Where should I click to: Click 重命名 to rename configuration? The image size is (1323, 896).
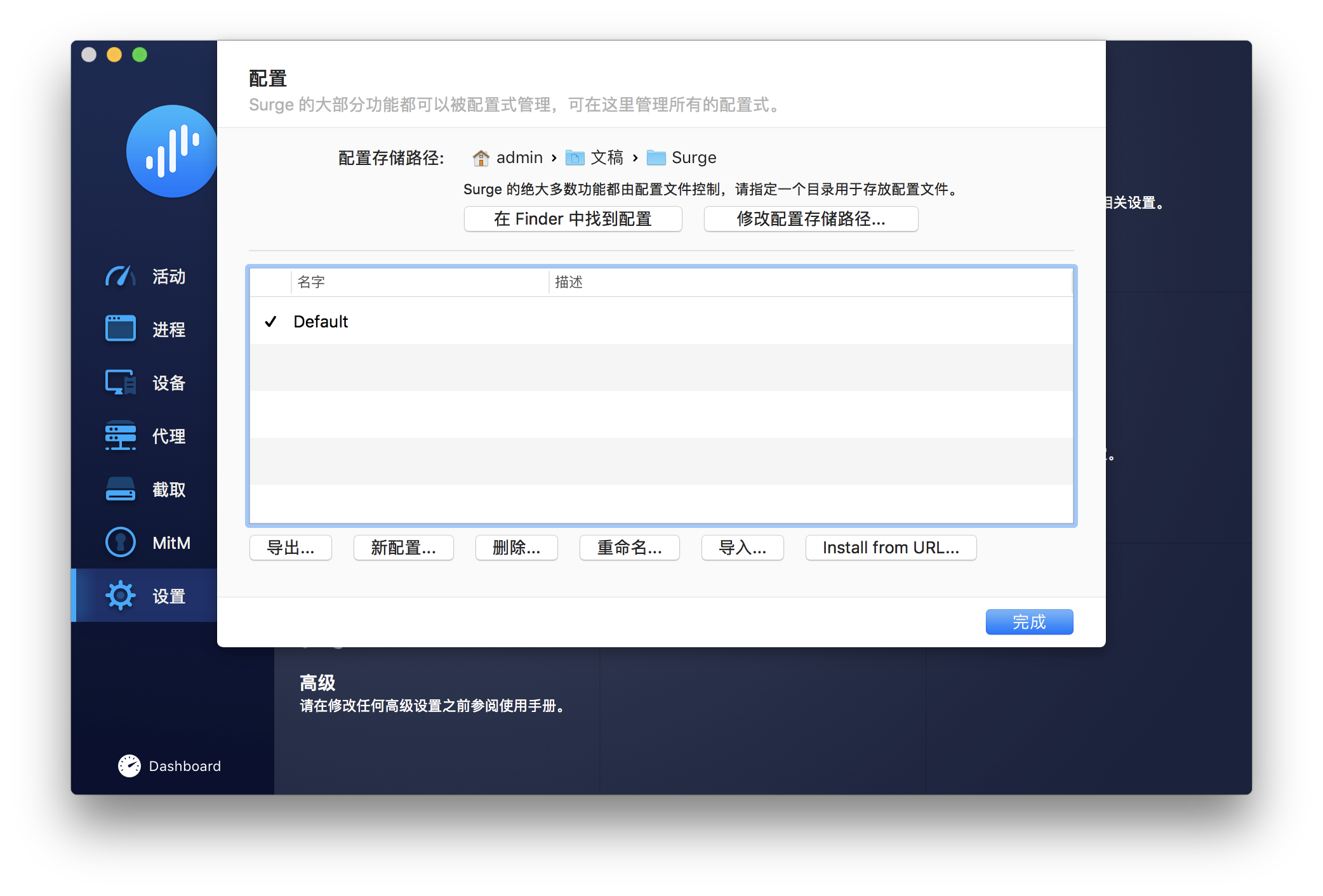[x=628, y=547]
